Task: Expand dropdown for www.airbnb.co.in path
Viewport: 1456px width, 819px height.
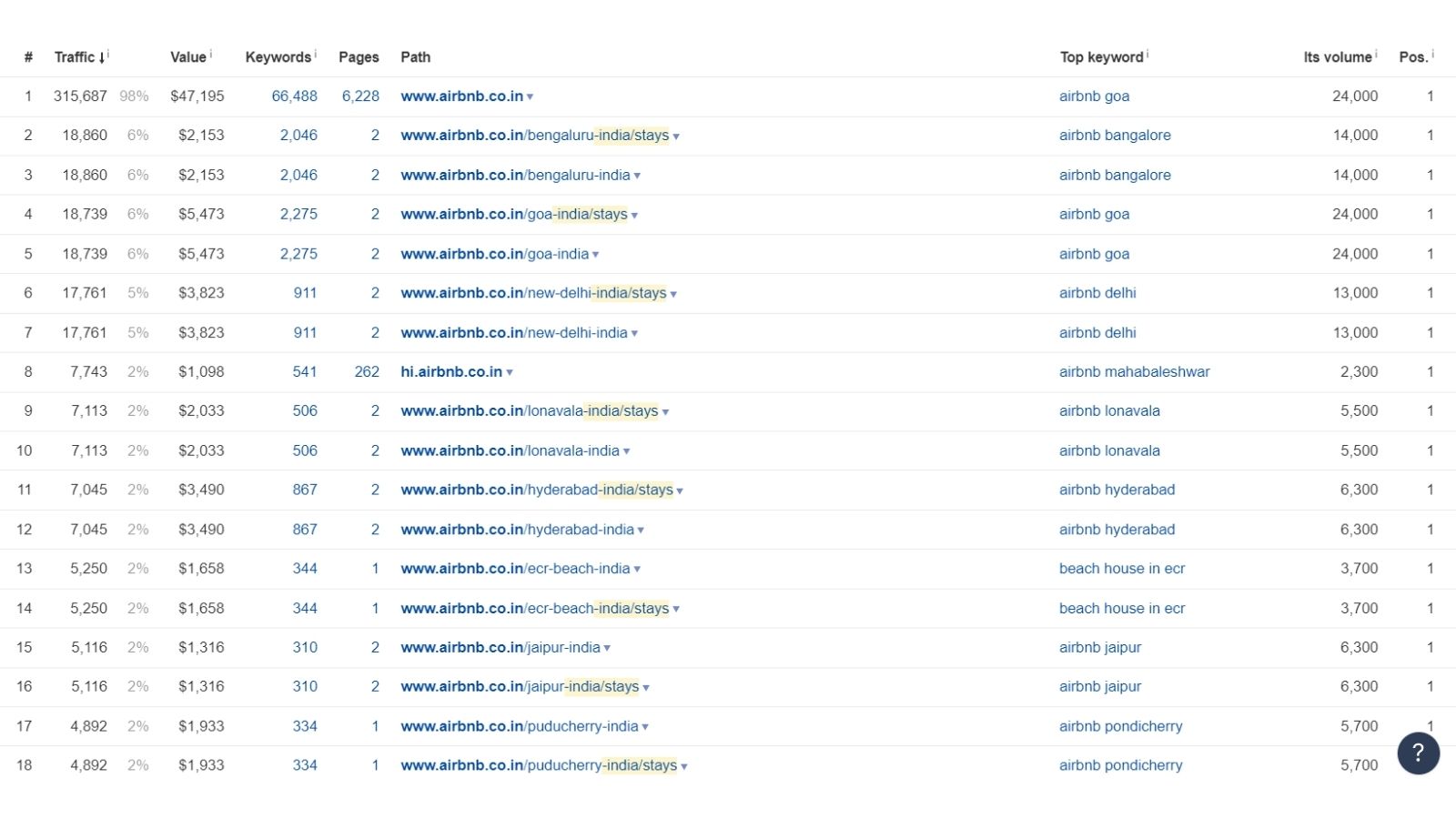Action: pos(530,97)
